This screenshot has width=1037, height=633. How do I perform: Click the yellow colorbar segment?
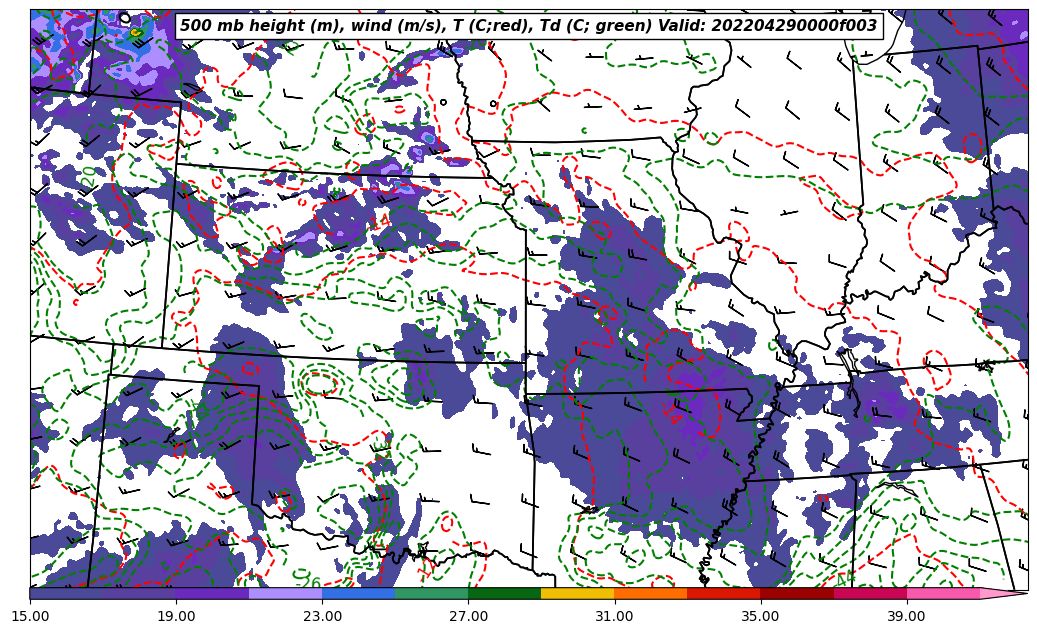(577, 593)
